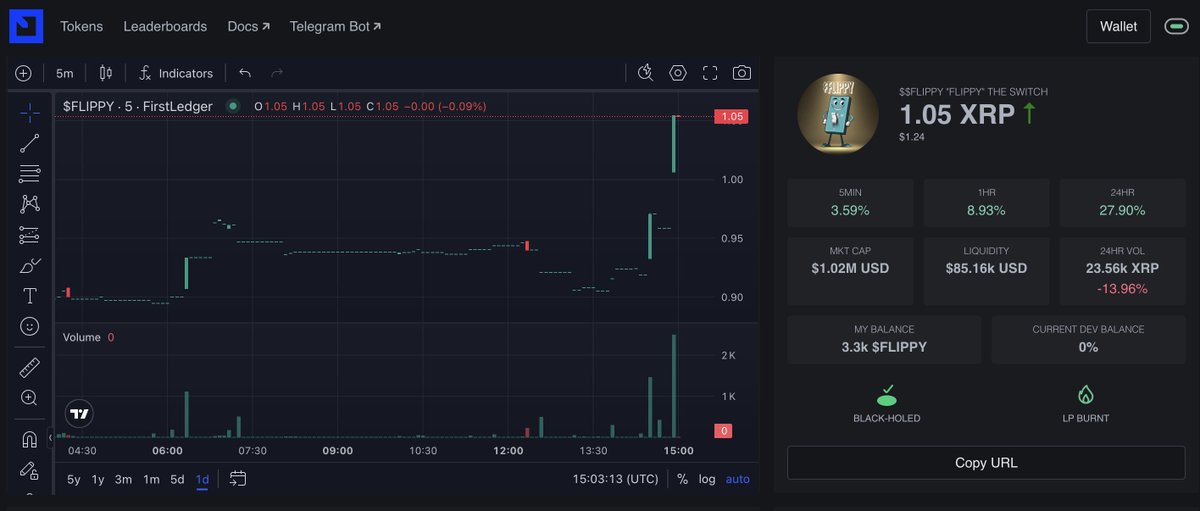Click the BLACK-HOLED status icon
Screen dimensions: 1200x511
[x=886, y=395]
